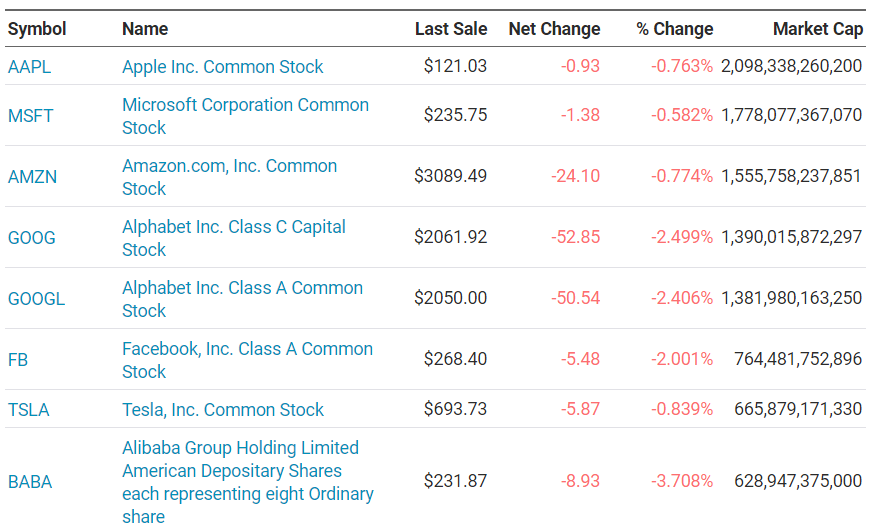887x524 pixels.
Task: Open Microsoft Corporation Common Stock page
Action: (x=246, y=116)
